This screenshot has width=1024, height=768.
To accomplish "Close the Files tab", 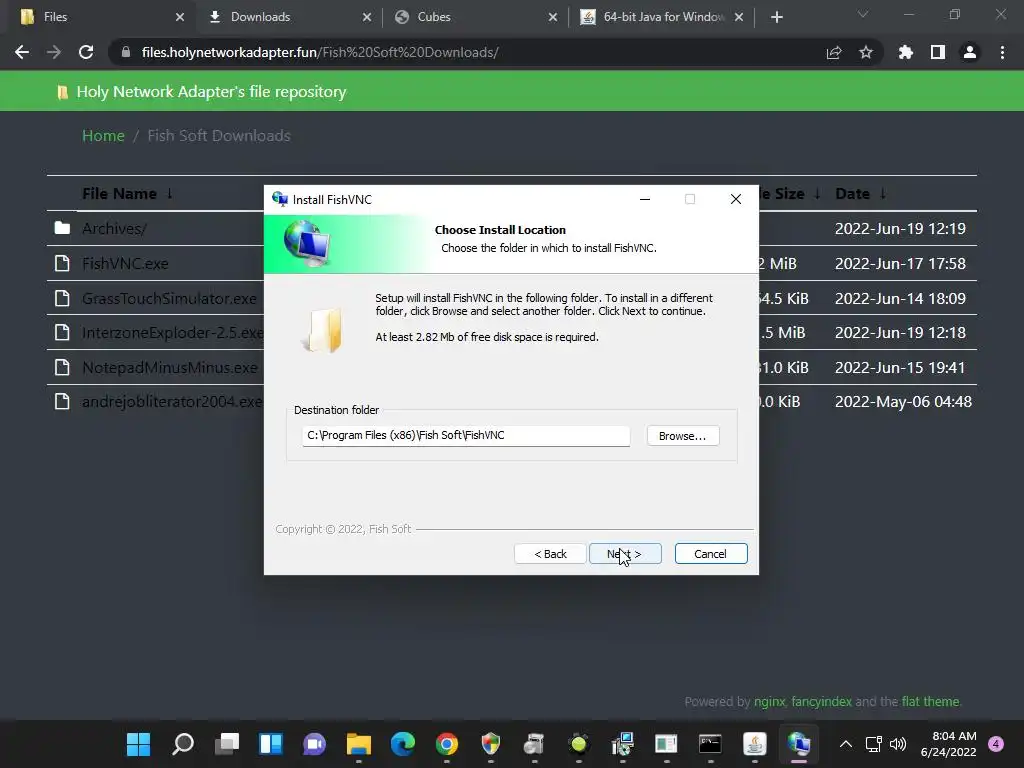I will click(180, 17).
